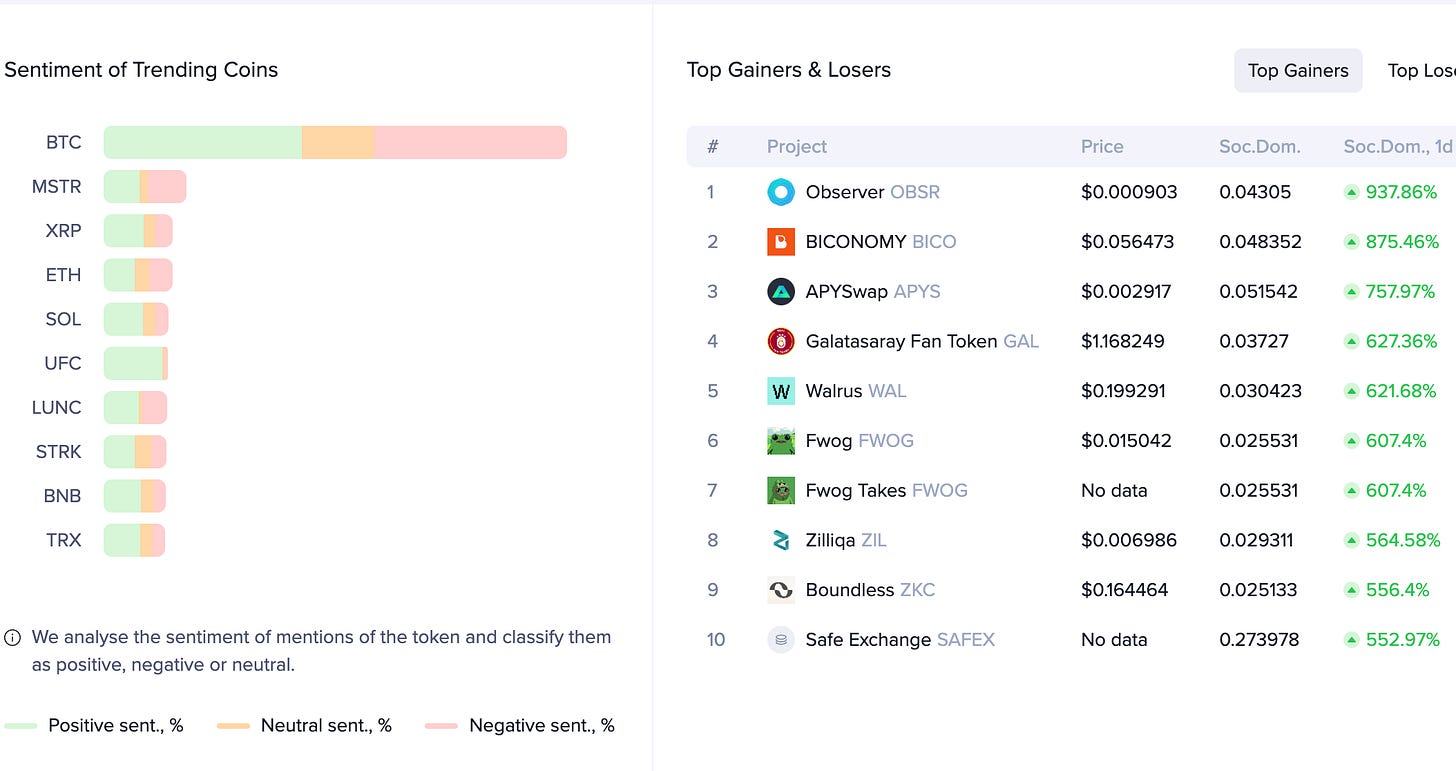The image size is (1456, 771).
Task: Click green up arrow beside 875.46%
Action: pyautogui.click(x=1351, y=242)
